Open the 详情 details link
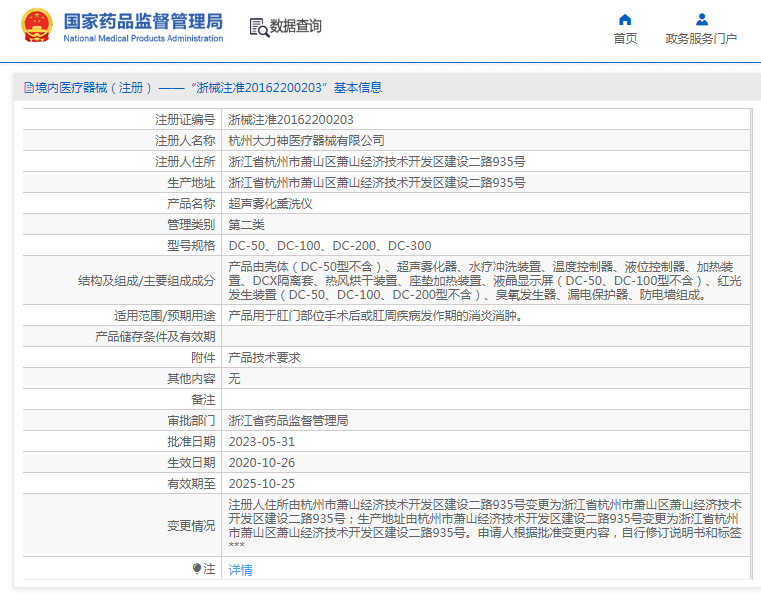Screen dimensions: 761x594 [240, 569]
